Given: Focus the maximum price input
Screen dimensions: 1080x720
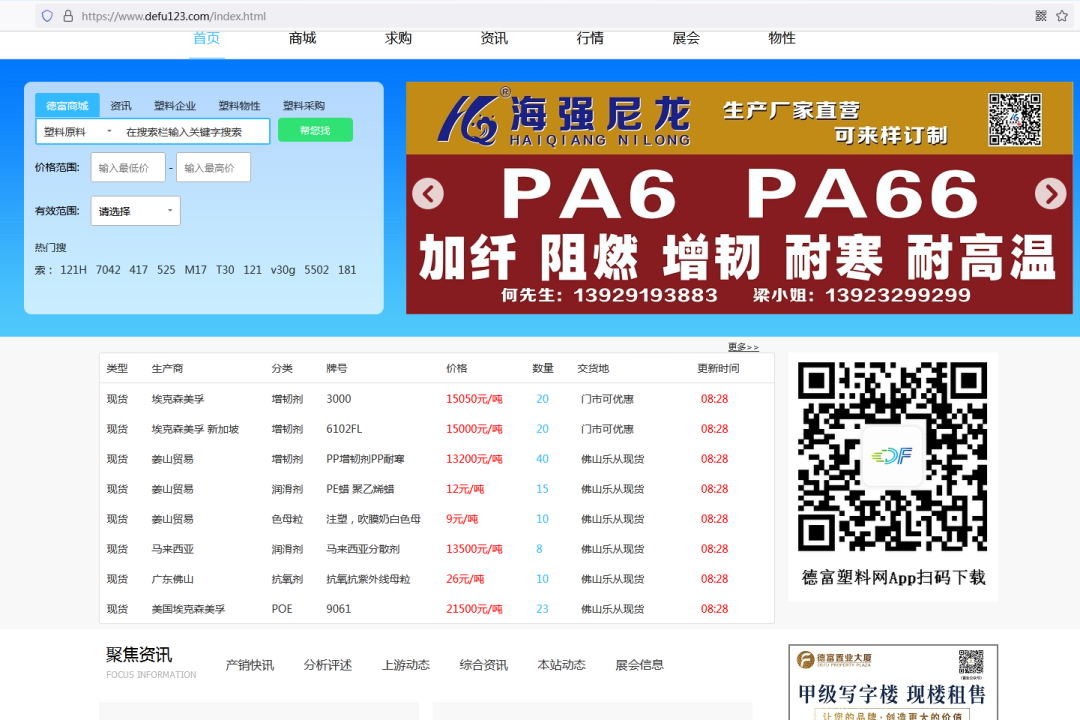Looking at the screenshot, I should [214, 167].
